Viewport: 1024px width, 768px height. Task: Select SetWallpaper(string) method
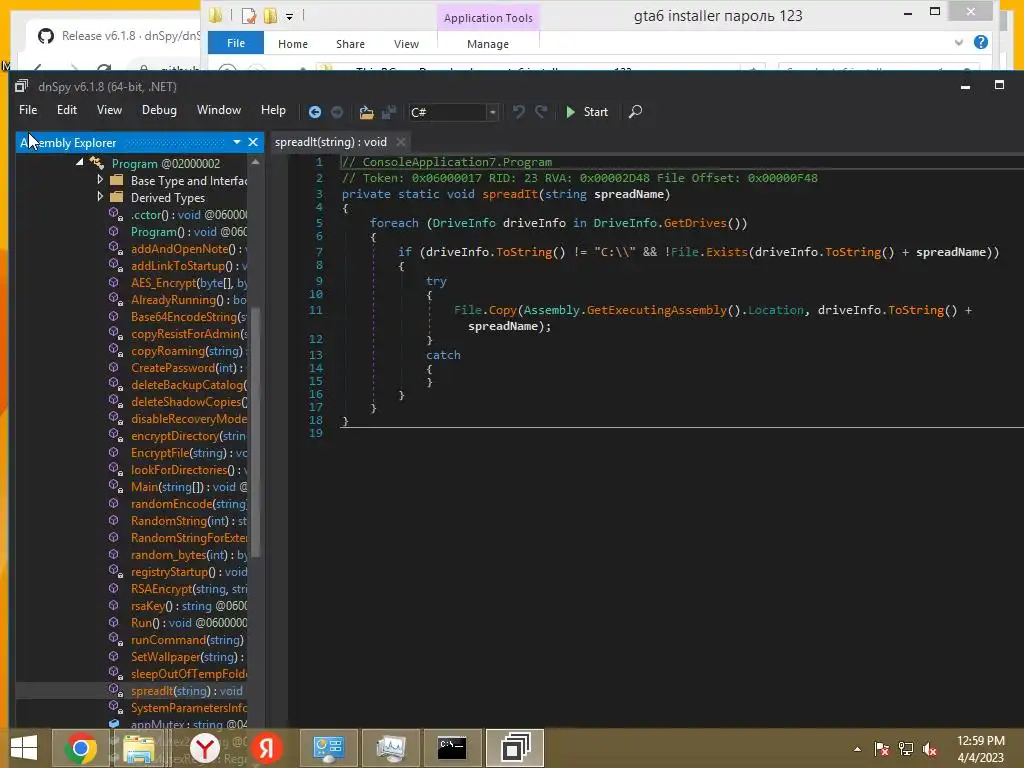(x=187, y=656)
